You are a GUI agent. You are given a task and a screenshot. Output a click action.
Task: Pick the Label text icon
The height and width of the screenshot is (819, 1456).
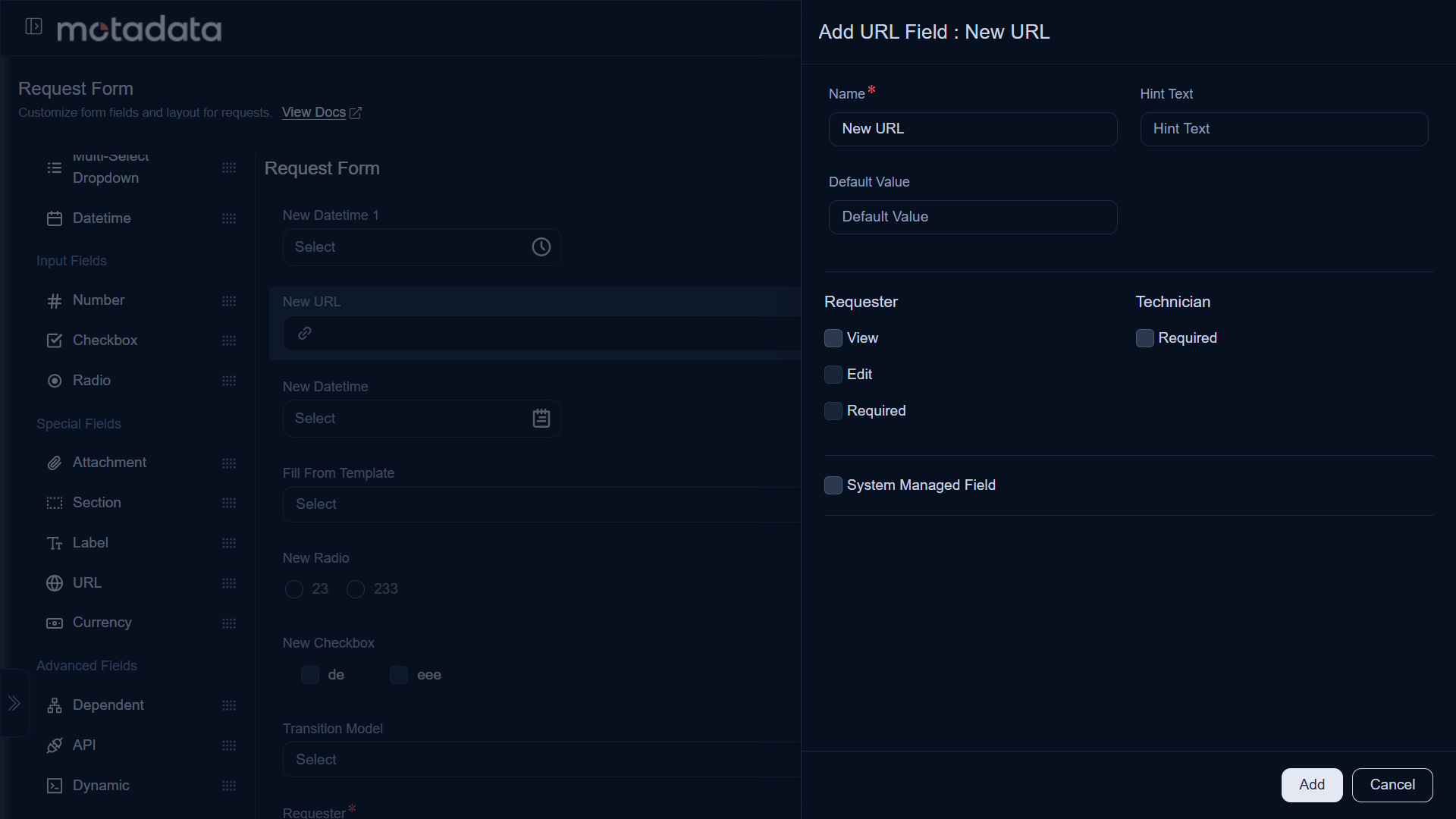coord(55,543)
